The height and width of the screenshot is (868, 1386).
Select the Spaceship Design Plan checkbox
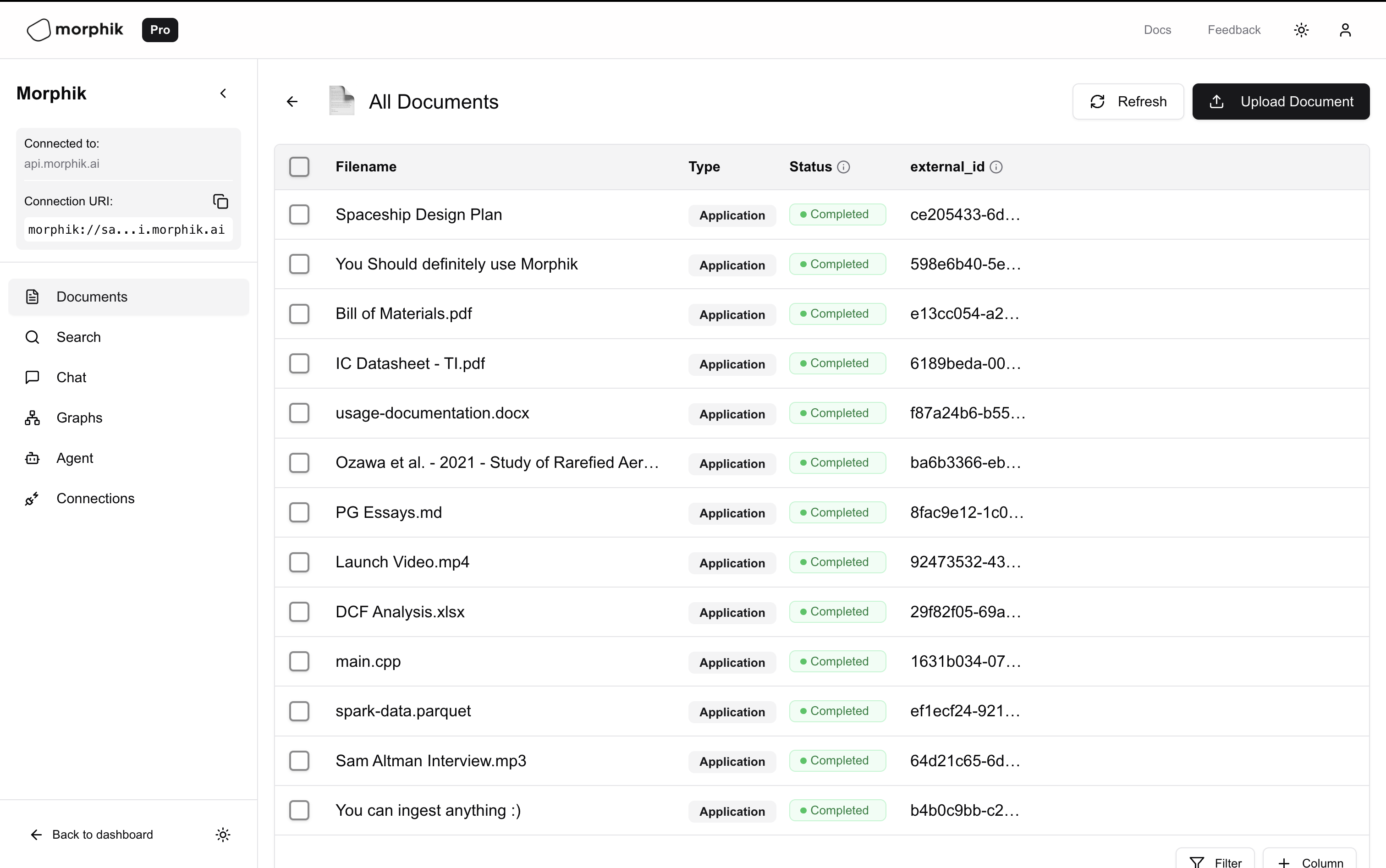pos(300,214)
